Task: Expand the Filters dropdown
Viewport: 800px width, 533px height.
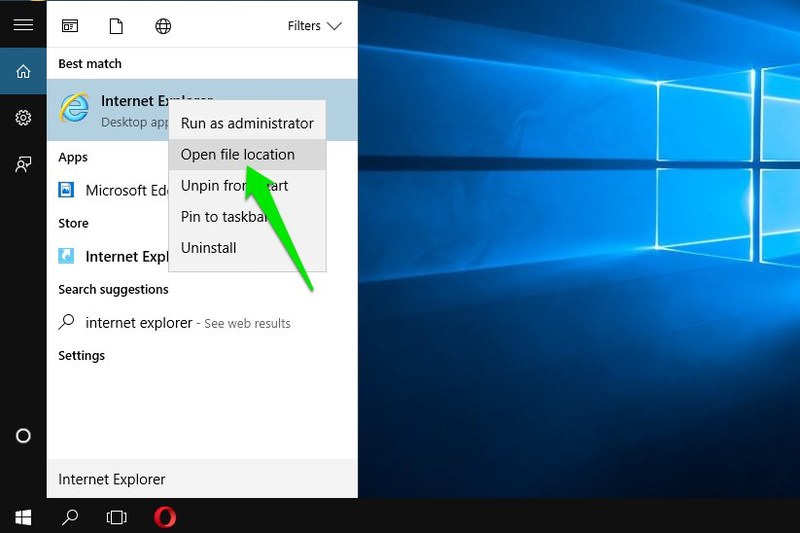Action: (x=314, y=26)
